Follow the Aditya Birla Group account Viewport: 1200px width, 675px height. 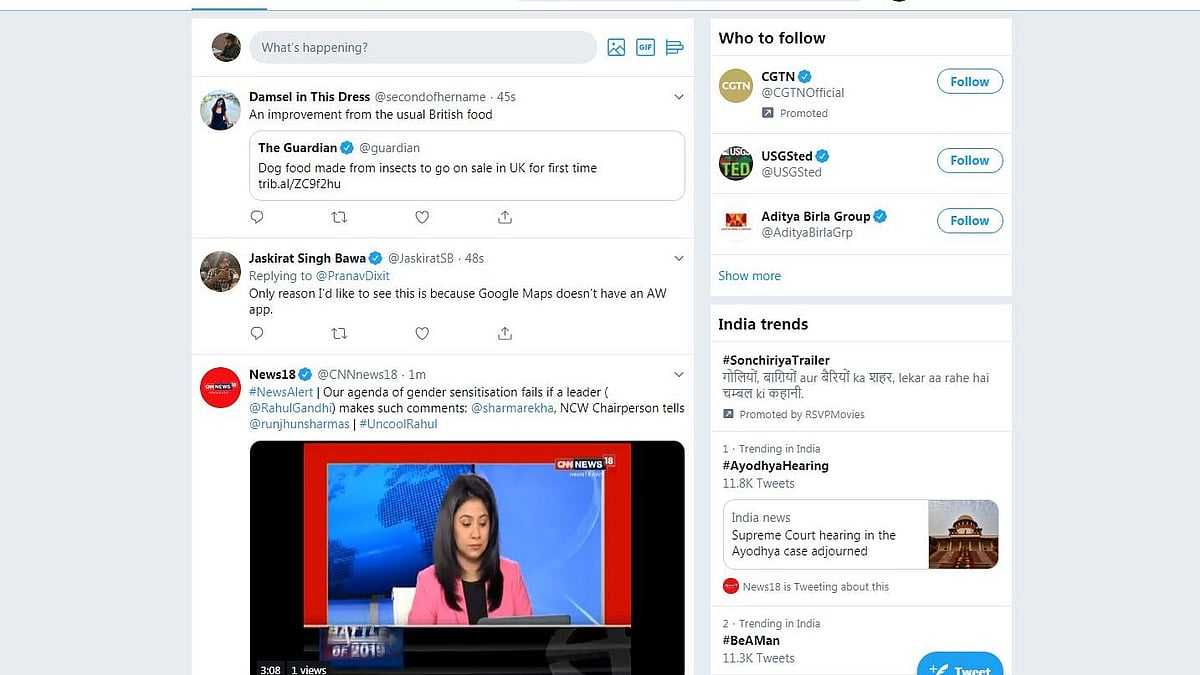pos(968,221)
